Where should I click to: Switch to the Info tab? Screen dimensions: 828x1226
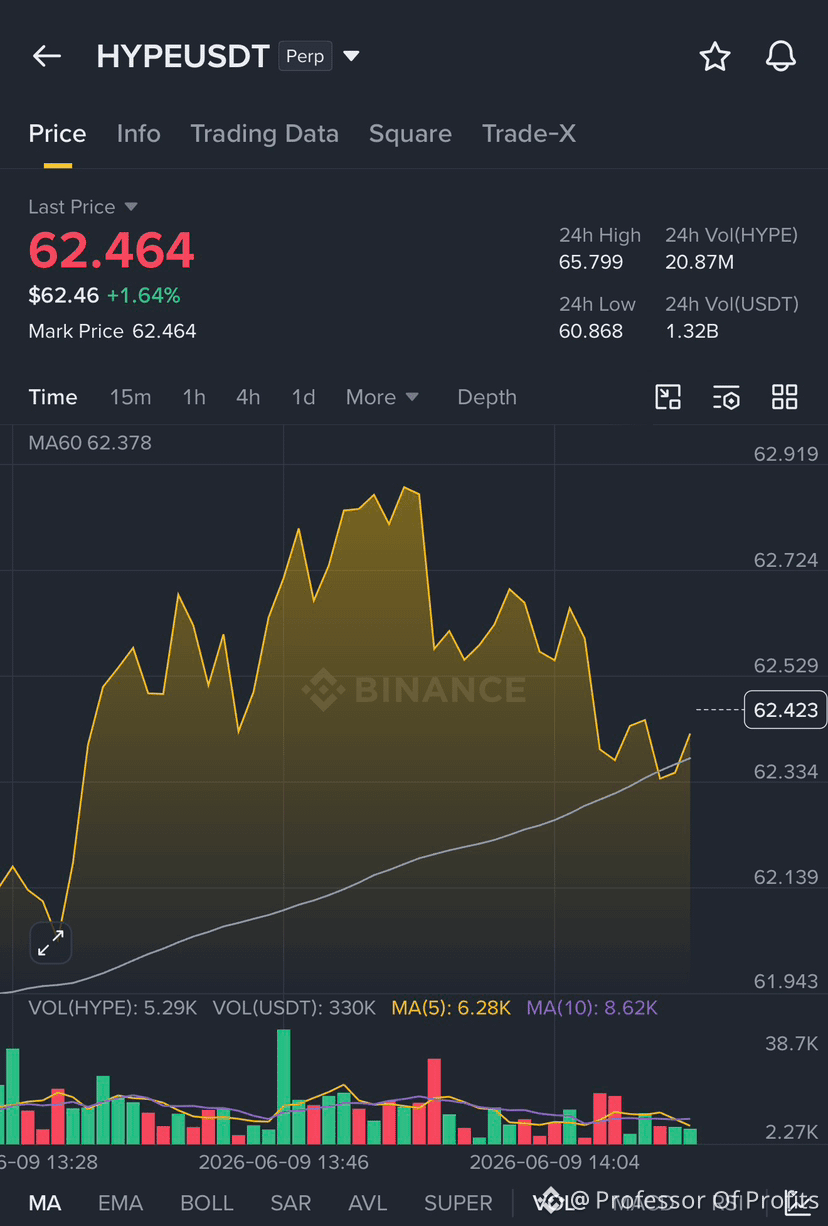click(x=138, y=134)
